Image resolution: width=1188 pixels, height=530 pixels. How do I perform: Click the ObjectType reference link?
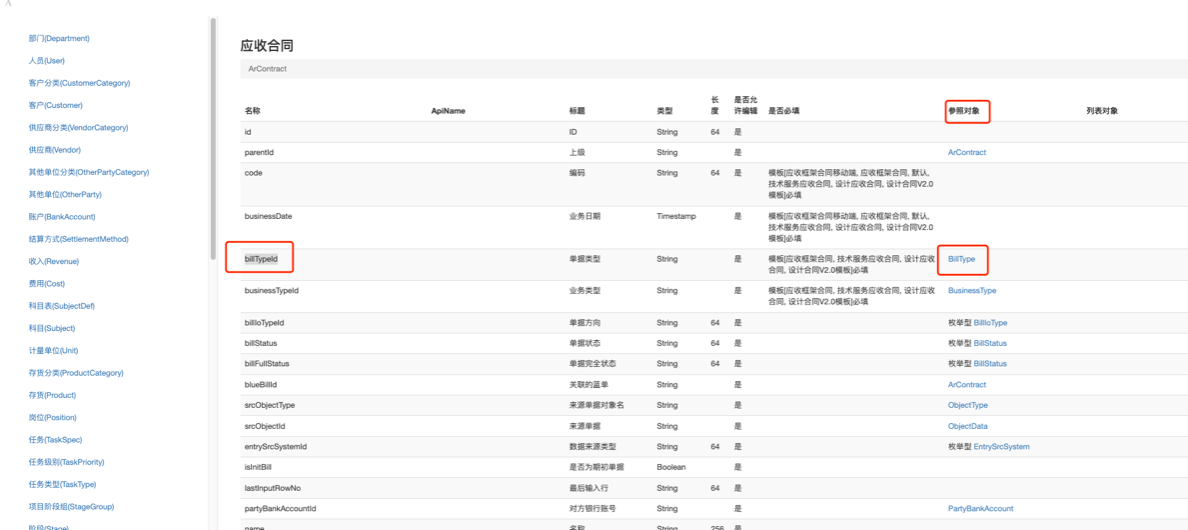click(967, 406)
